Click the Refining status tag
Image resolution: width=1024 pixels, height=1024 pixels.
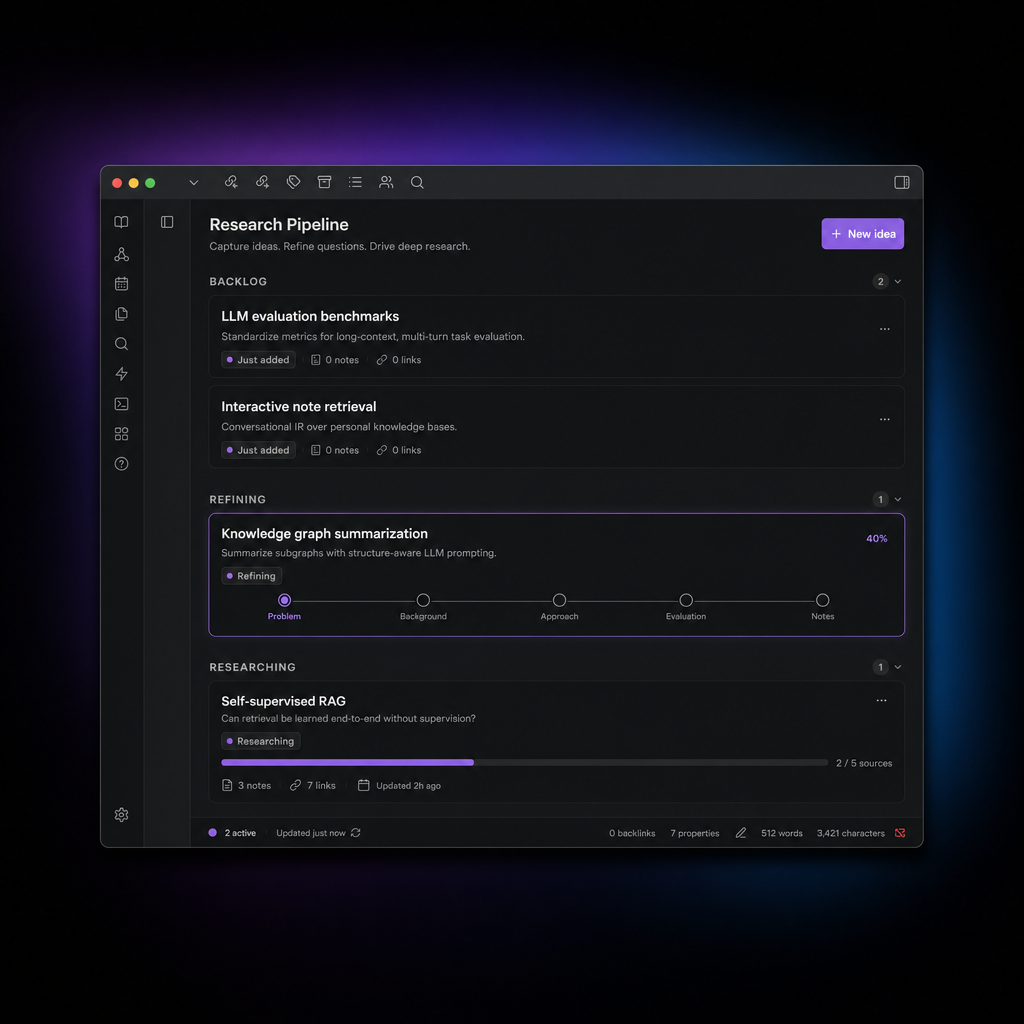[x=251, y=576]
